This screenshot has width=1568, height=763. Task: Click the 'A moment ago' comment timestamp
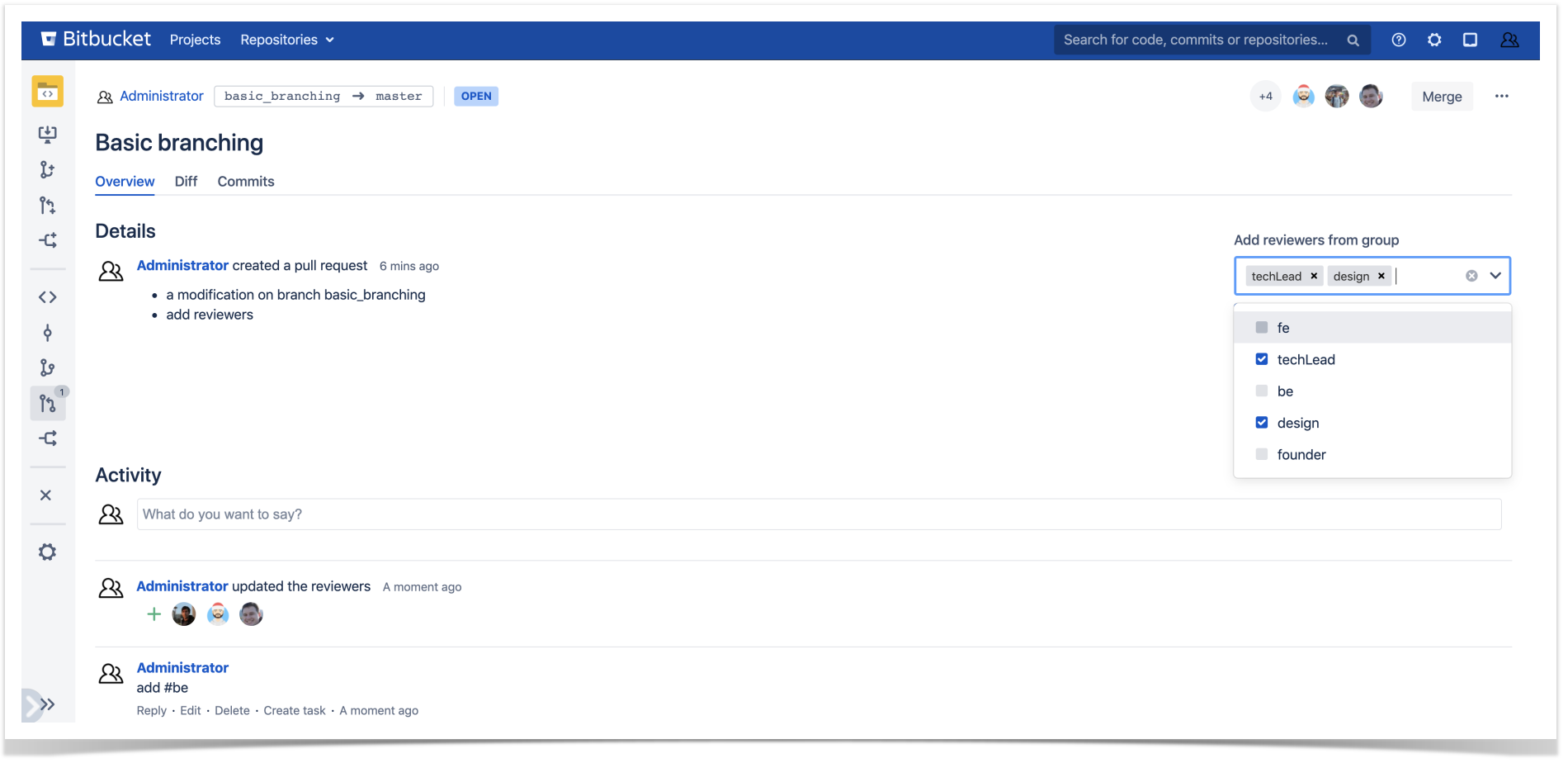coord(379,711)
